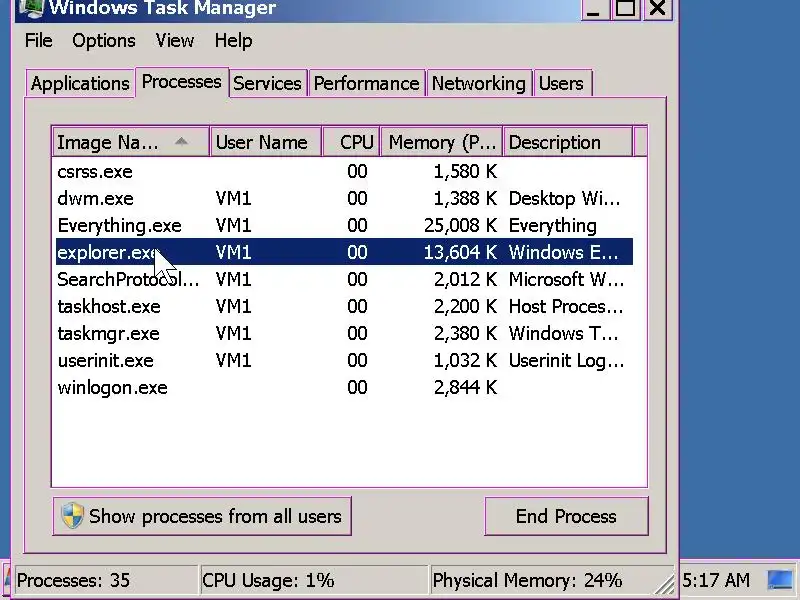This screenshot has height=600, width=800.
Task: Click the 13,604 K memory value
Action: pyautogui.click(x=460, y=252)
